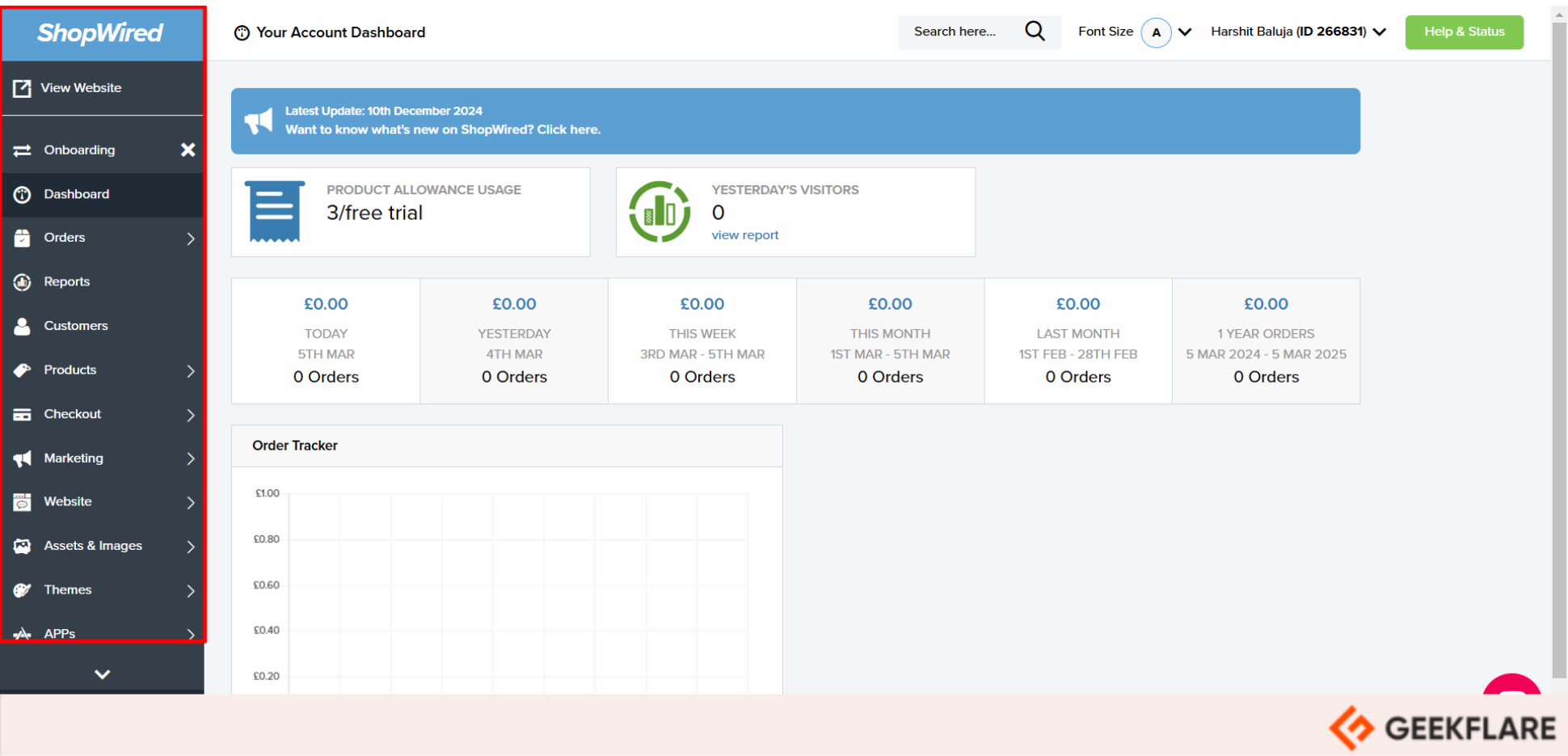Open Customers in the sidebar
The height and width of the screenshot is (756, 1568).
(102, 326)
